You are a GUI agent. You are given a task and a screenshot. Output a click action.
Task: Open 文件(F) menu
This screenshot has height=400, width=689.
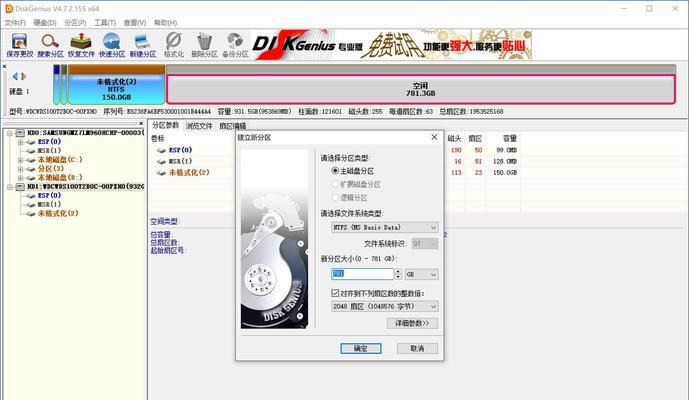(x=15, y=22)
